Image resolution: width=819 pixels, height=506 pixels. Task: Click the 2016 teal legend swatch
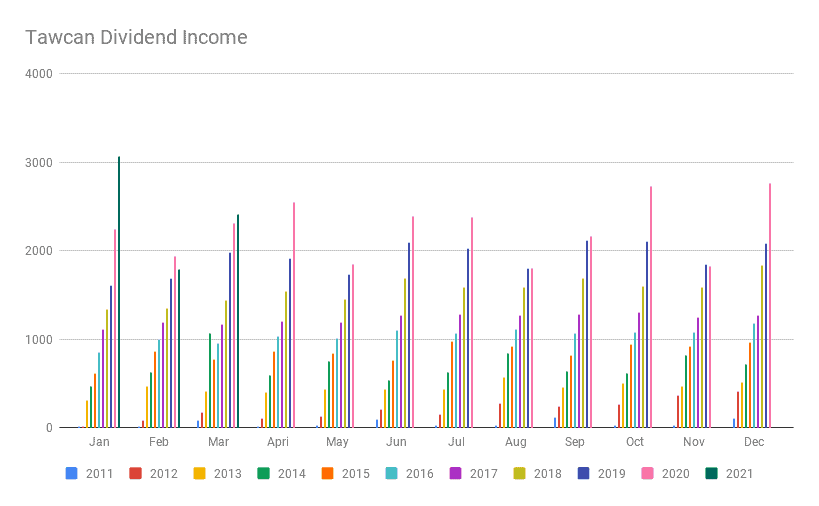pyautogui.click(x=394, y=473)
